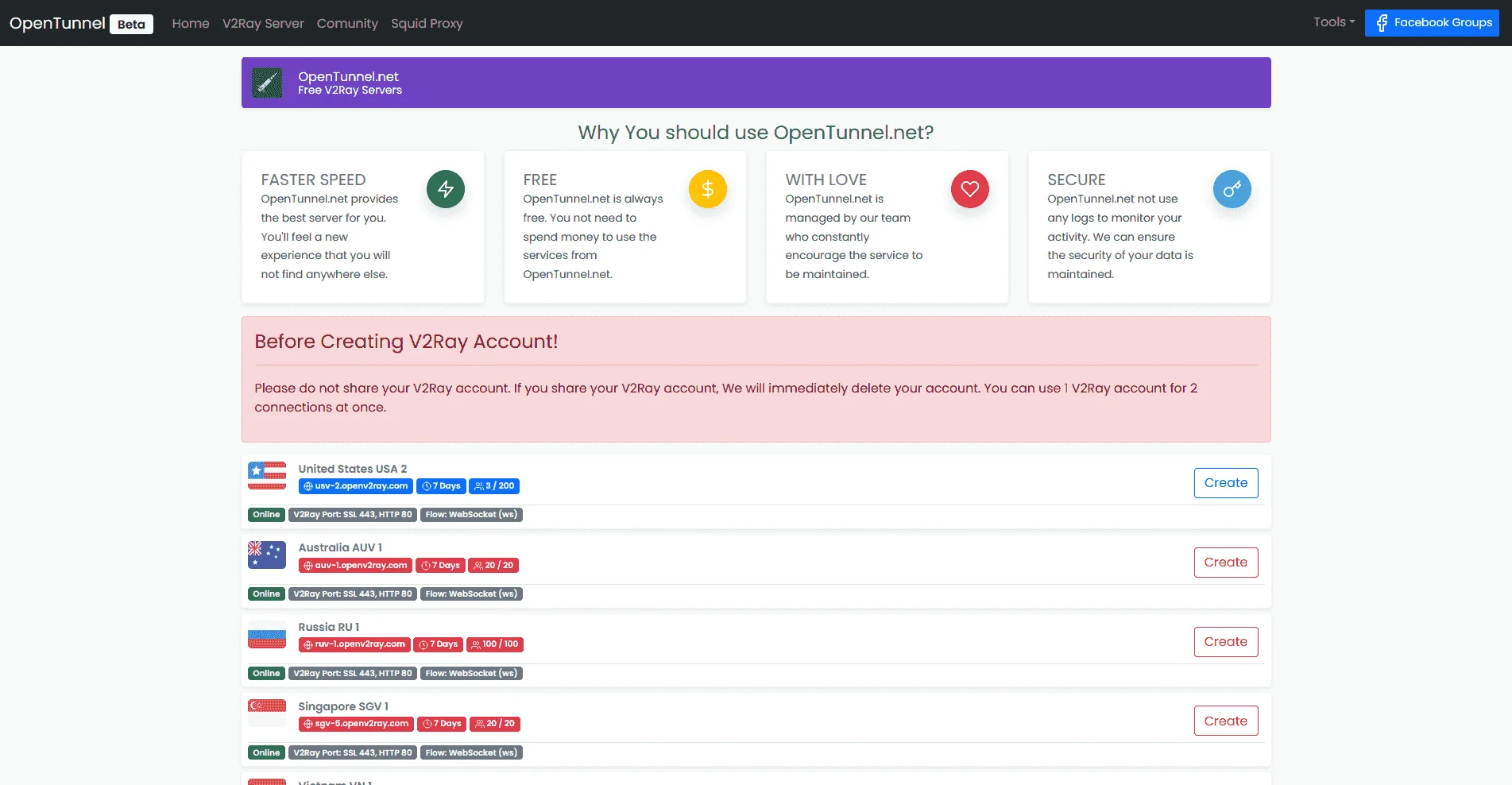
Task: Click the V2Ray Port badge under Russia
Action: point(353,674)
